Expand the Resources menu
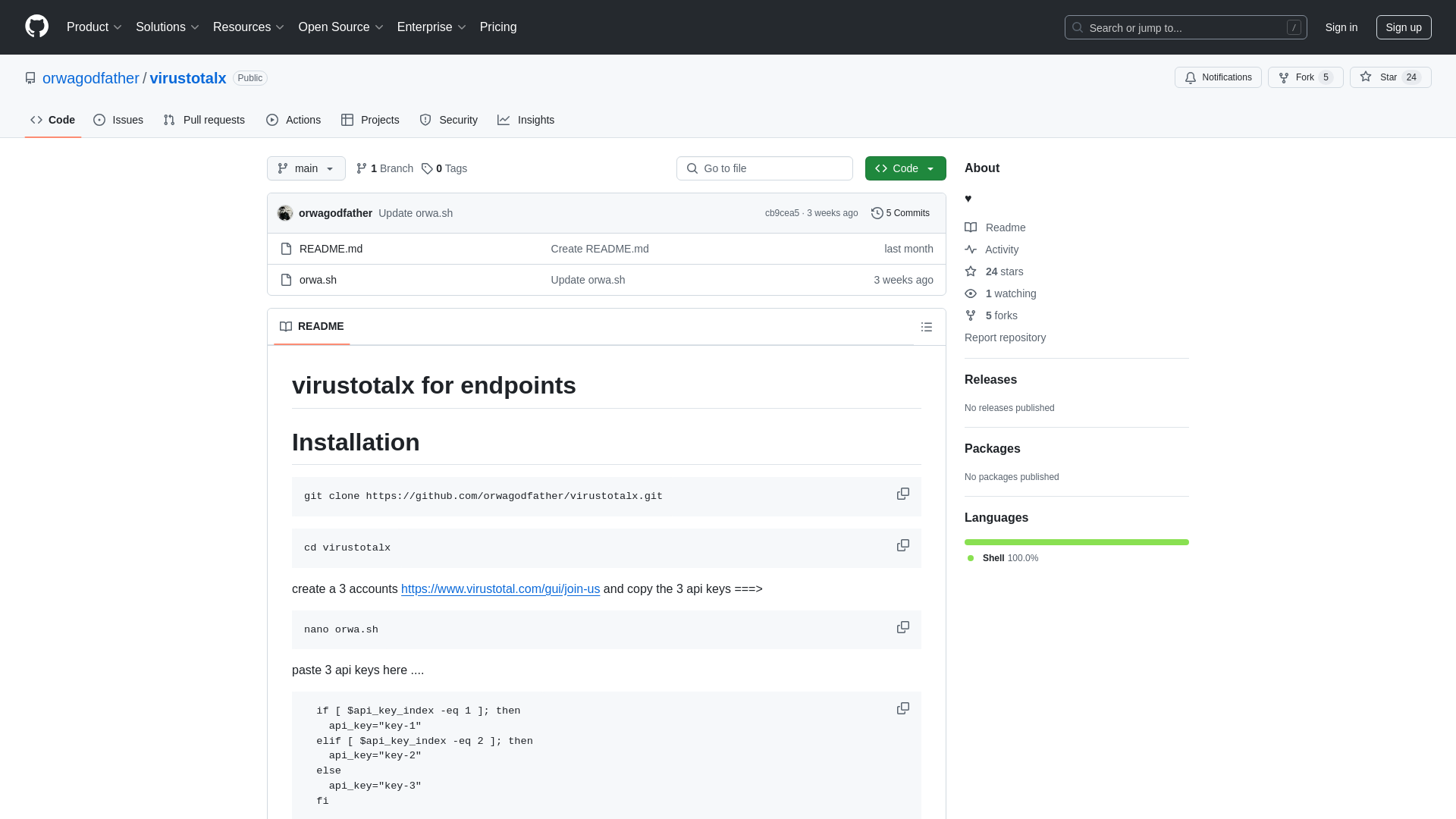Viewport: 1456px width, 819px height. click(x=248, y=27)
